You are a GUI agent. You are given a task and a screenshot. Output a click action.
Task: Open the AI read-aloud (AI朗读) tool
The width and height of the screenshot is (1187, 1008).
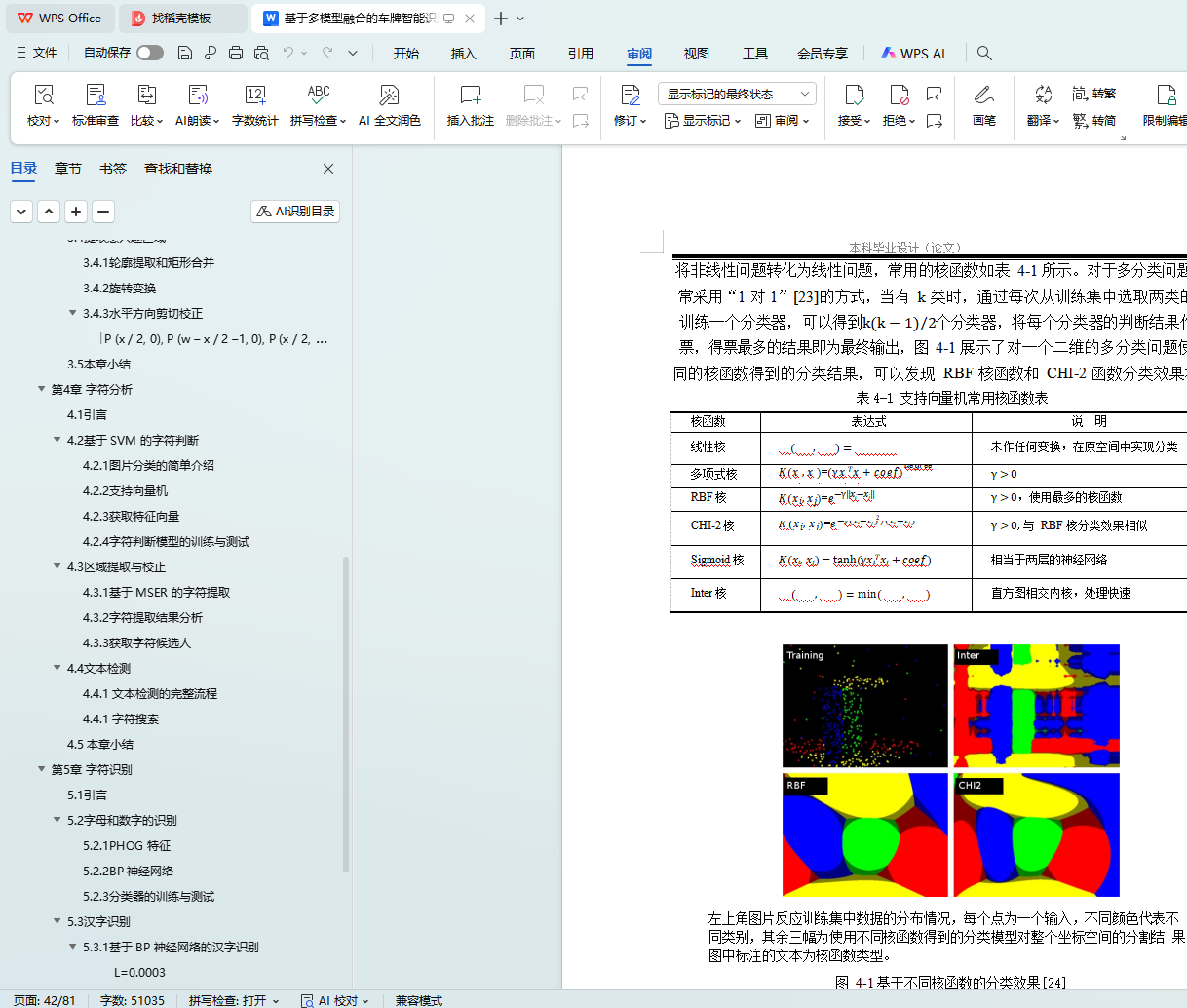click(197, 104)
